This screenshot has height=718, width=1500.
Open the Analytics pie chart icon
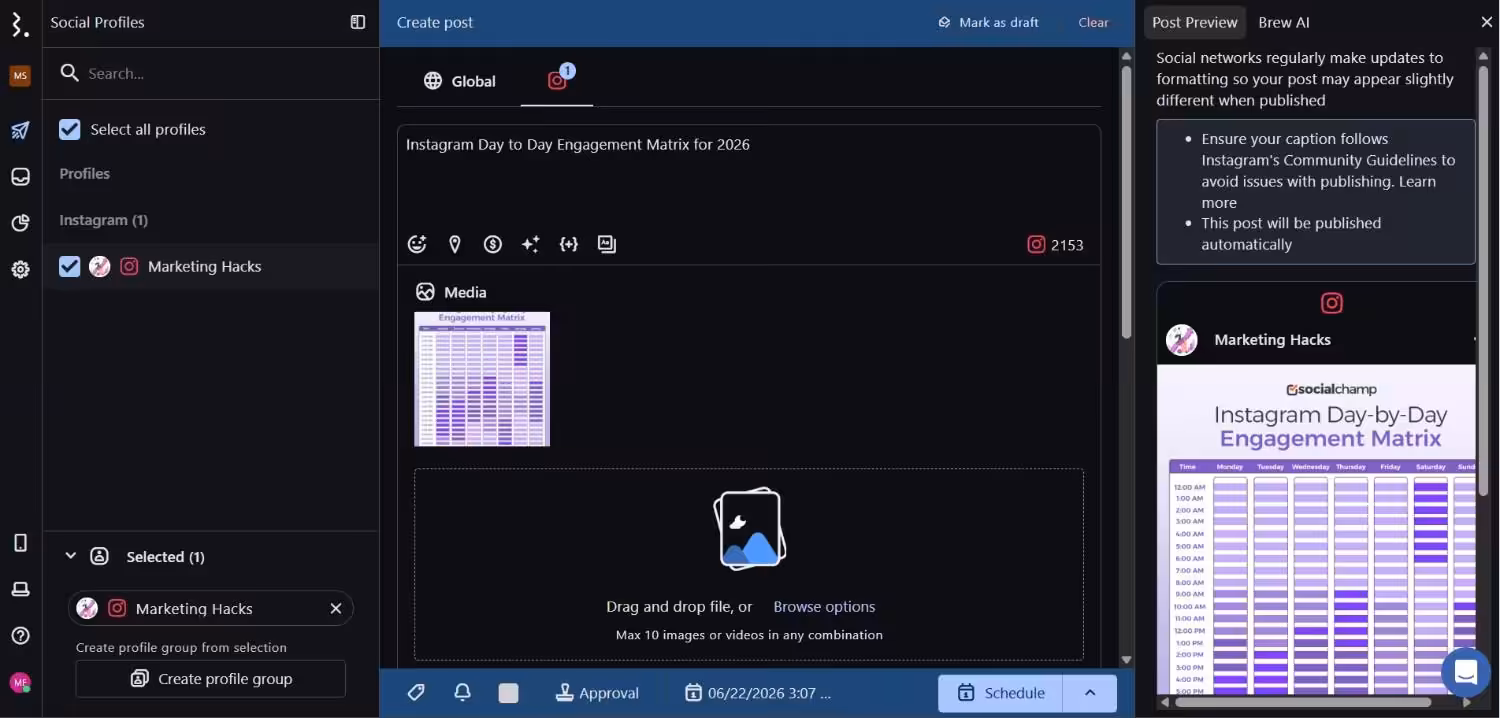point(20,223)
